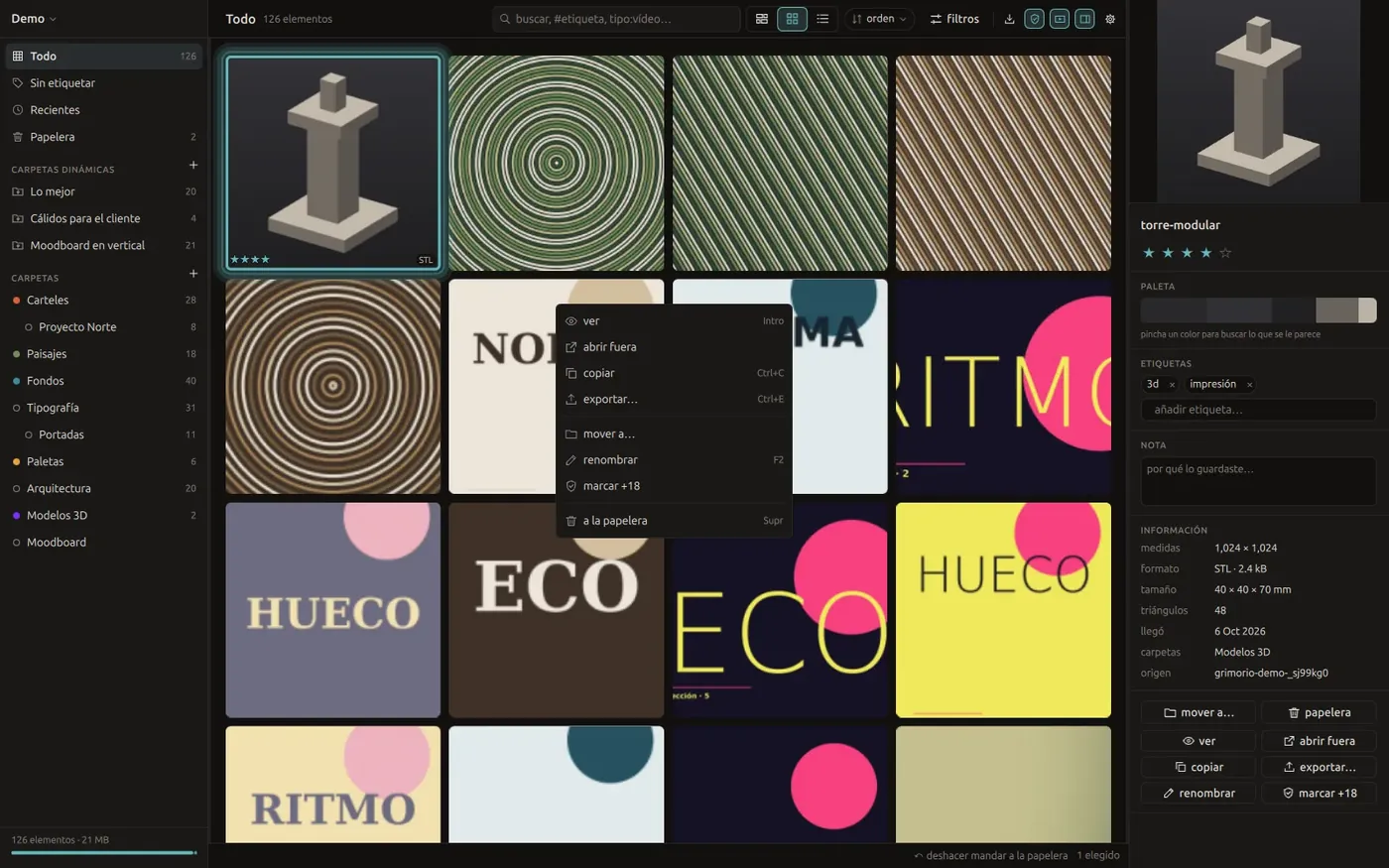The height and width of the screenshot is (868, 1389).
Task: Switch to the masonry layout view
Action: click(762, 19)
